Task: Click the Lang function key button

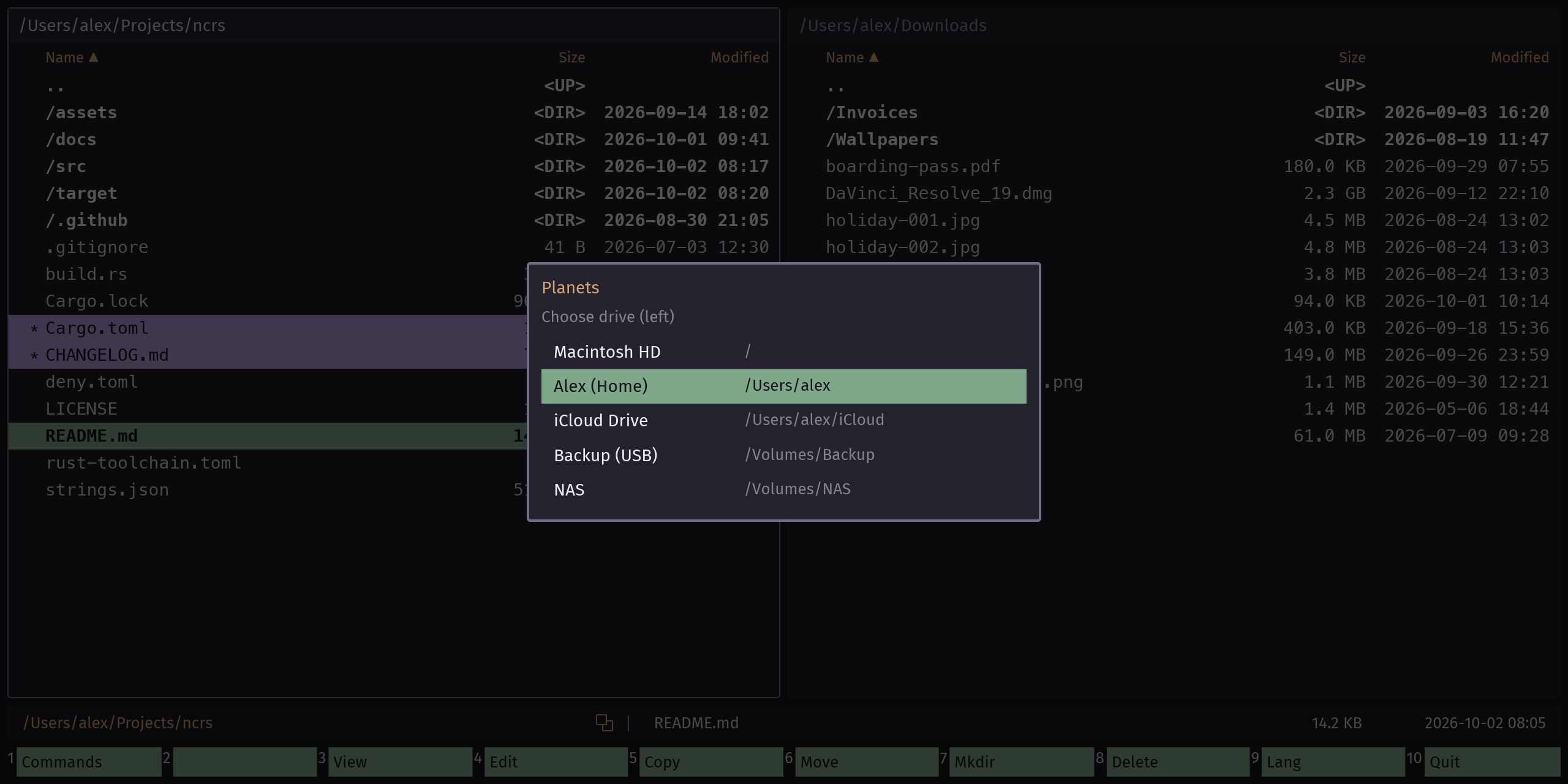Action: 1333,762
